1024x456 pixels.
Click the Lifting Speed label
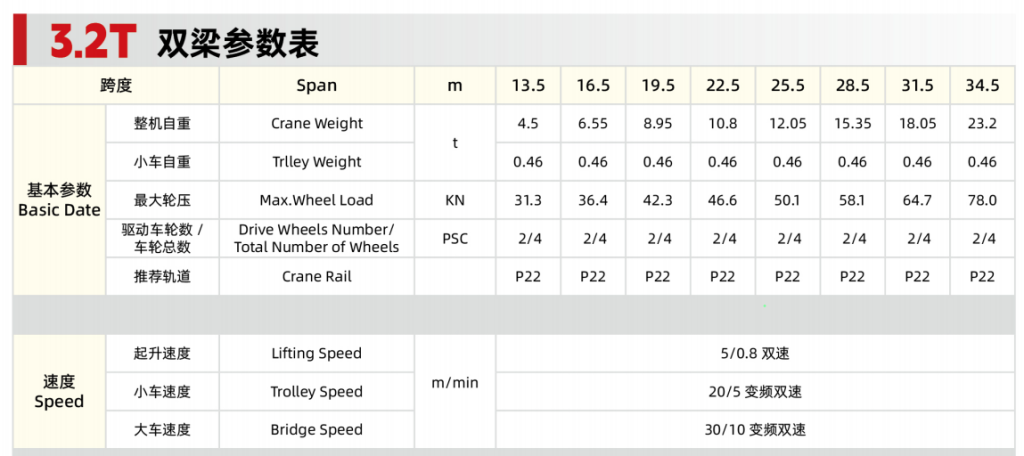coord(317,353)
